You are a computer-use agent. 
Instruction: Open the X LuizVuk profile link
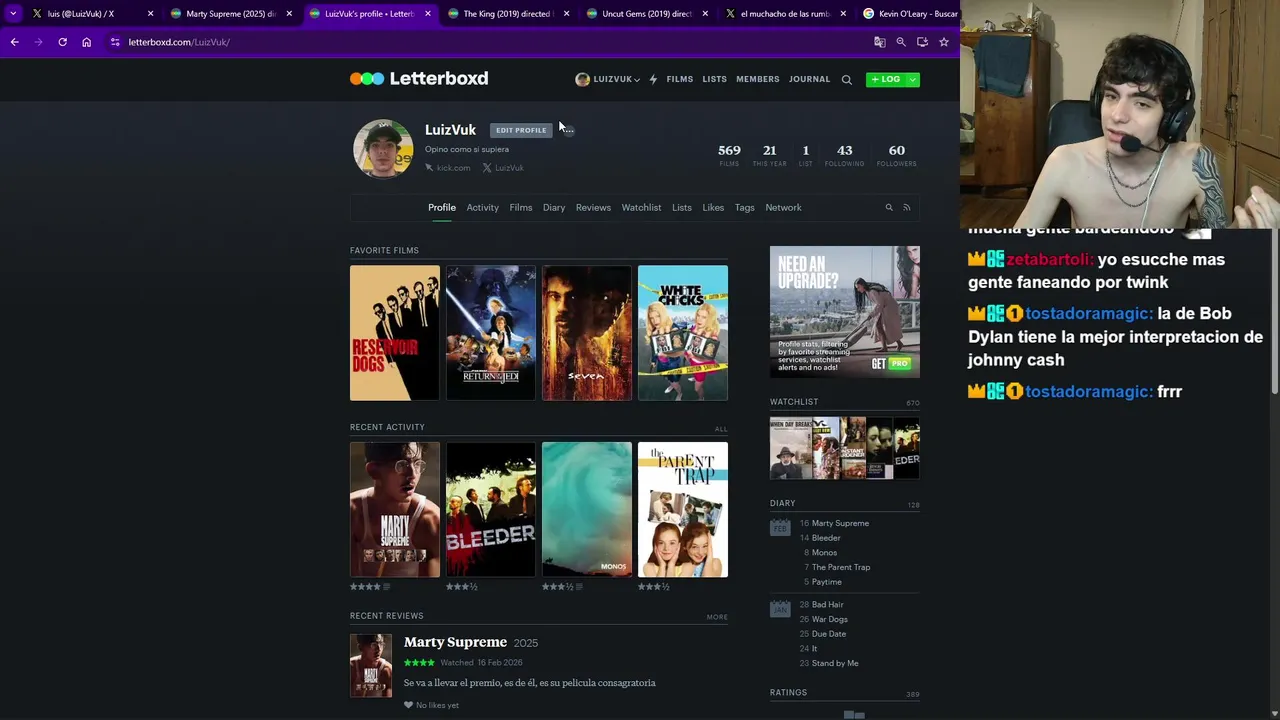tap(503, 168)
